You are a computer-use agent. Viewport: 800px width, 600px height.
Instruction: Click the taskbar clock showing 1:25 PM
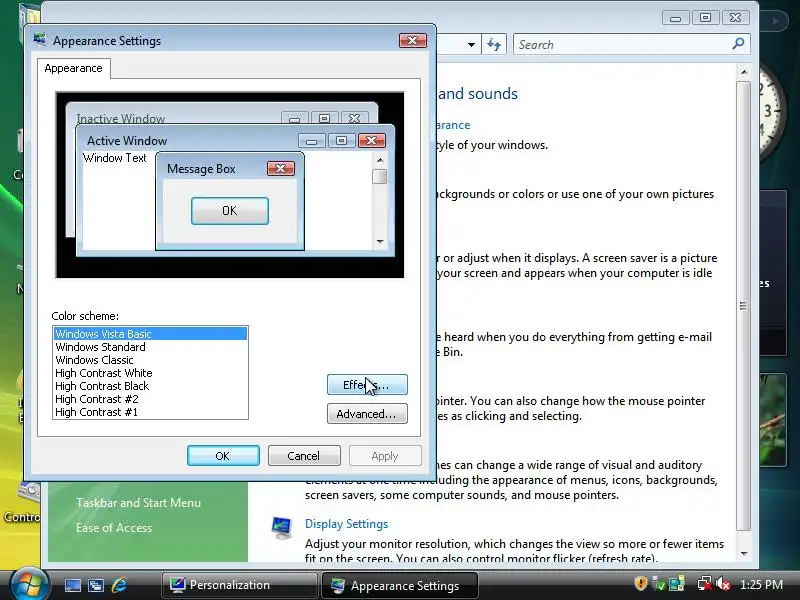(x=761, y=585)
